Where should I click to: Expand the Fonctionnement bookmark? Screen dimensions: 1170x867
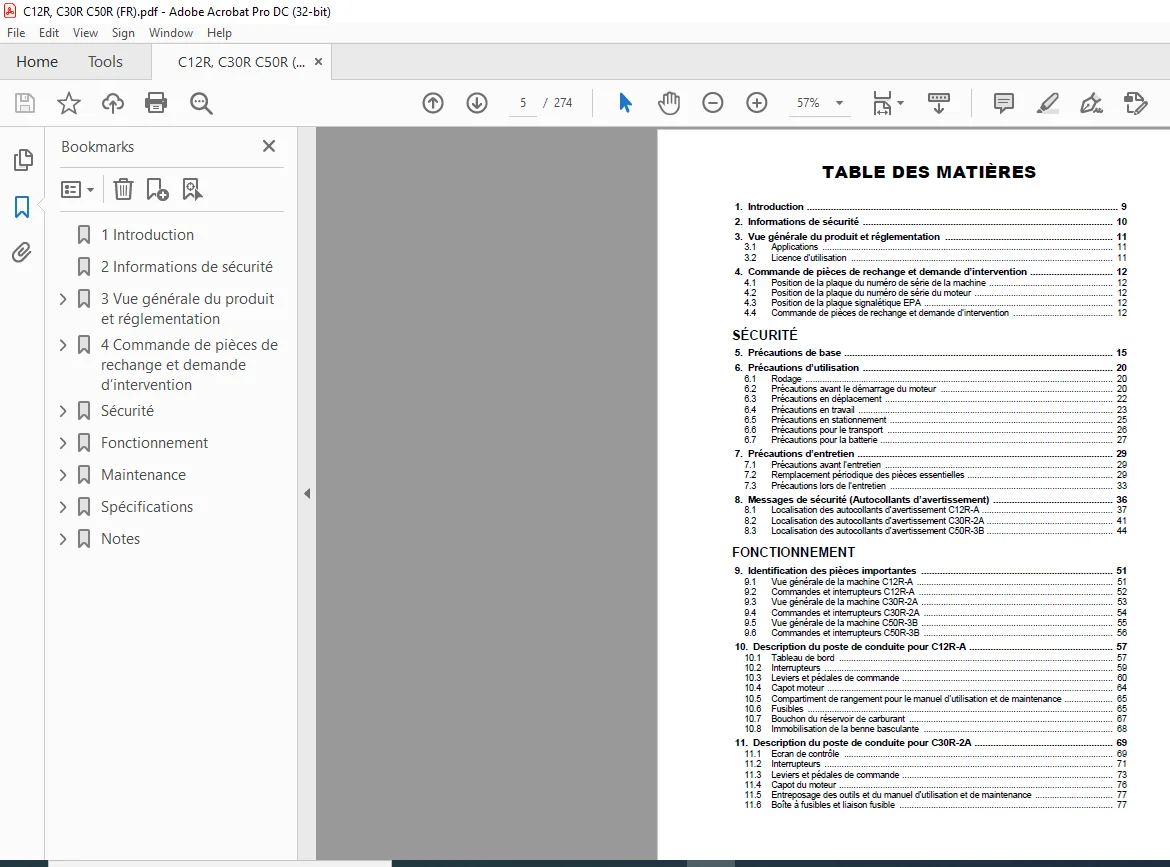(63, 443)
